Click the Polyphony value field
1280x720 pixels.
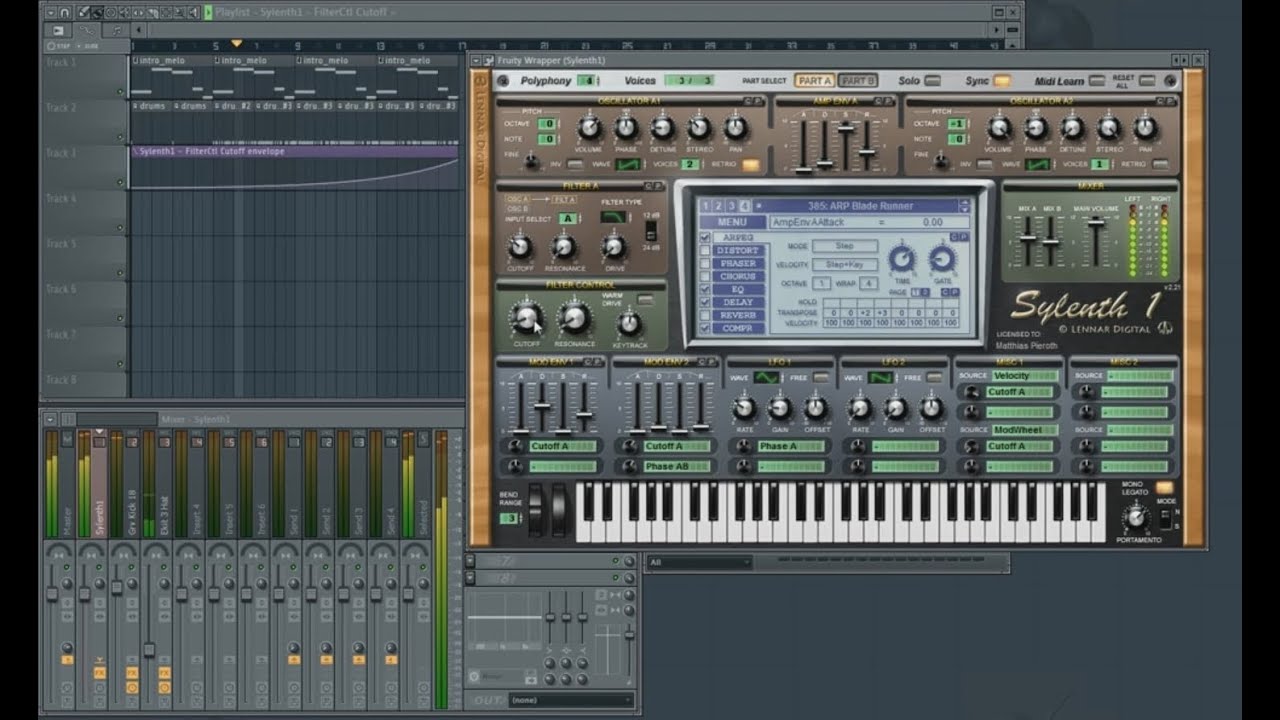pyautogui.click(x=588, y=81)
